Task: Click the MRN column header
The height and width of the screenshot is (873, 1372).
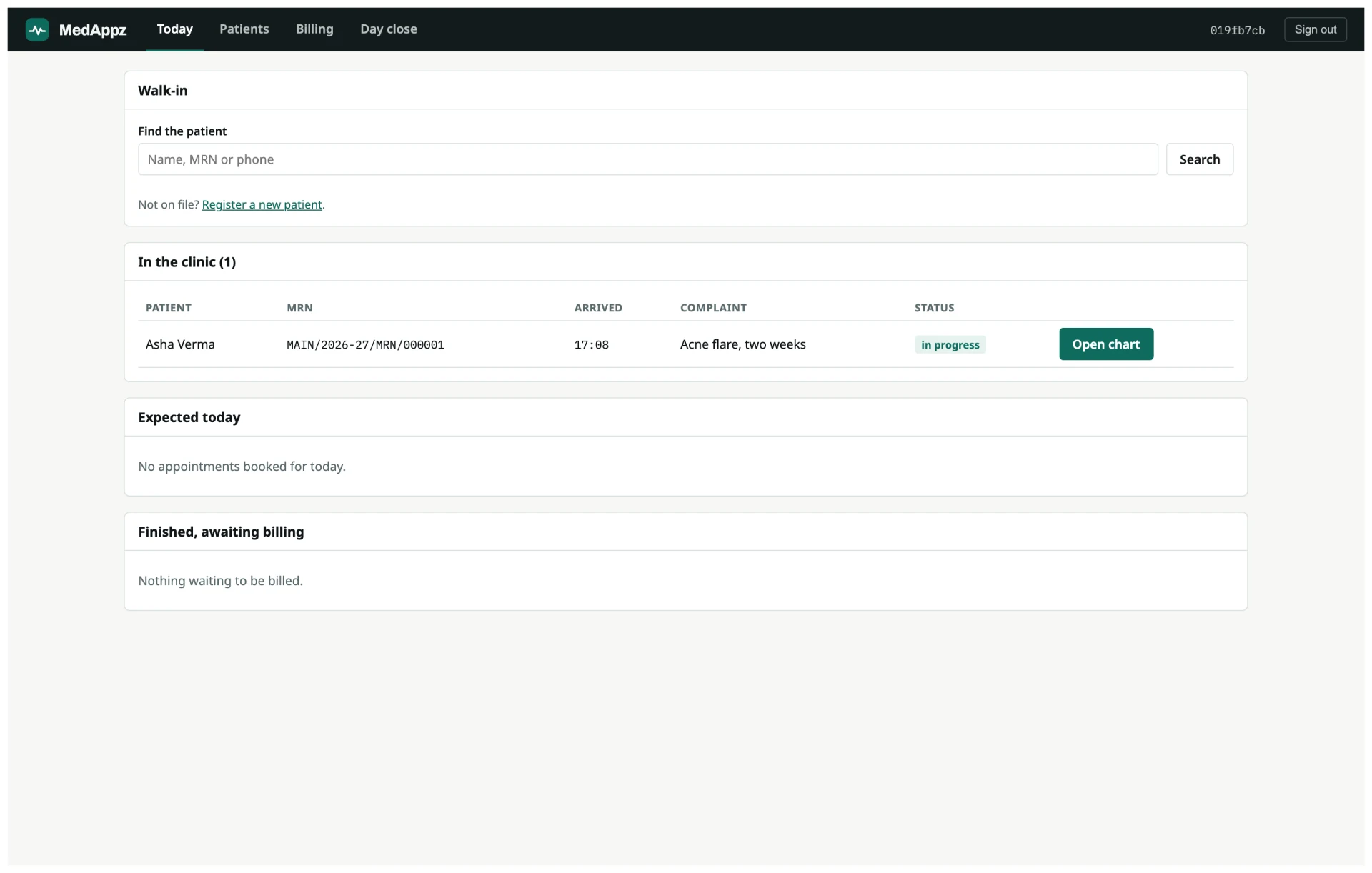Action: click(299, 308)
